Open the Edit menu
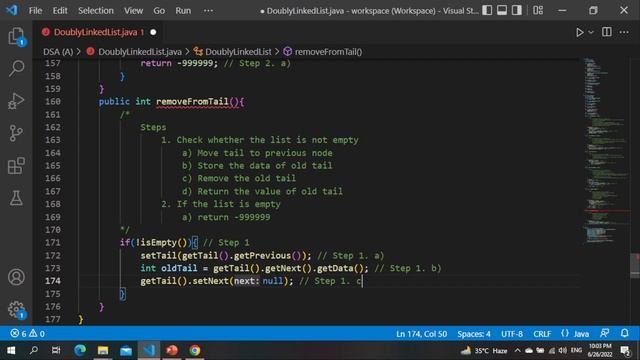The width and height of the screenshot is (640, 360). 60,11
